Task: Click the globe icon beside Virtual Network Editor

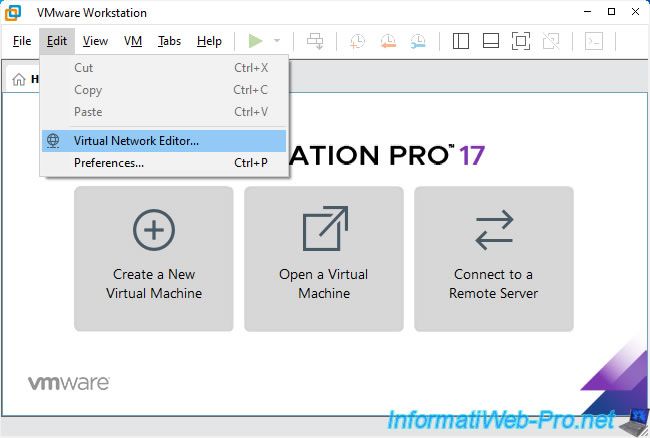Action: coord(53,141)
